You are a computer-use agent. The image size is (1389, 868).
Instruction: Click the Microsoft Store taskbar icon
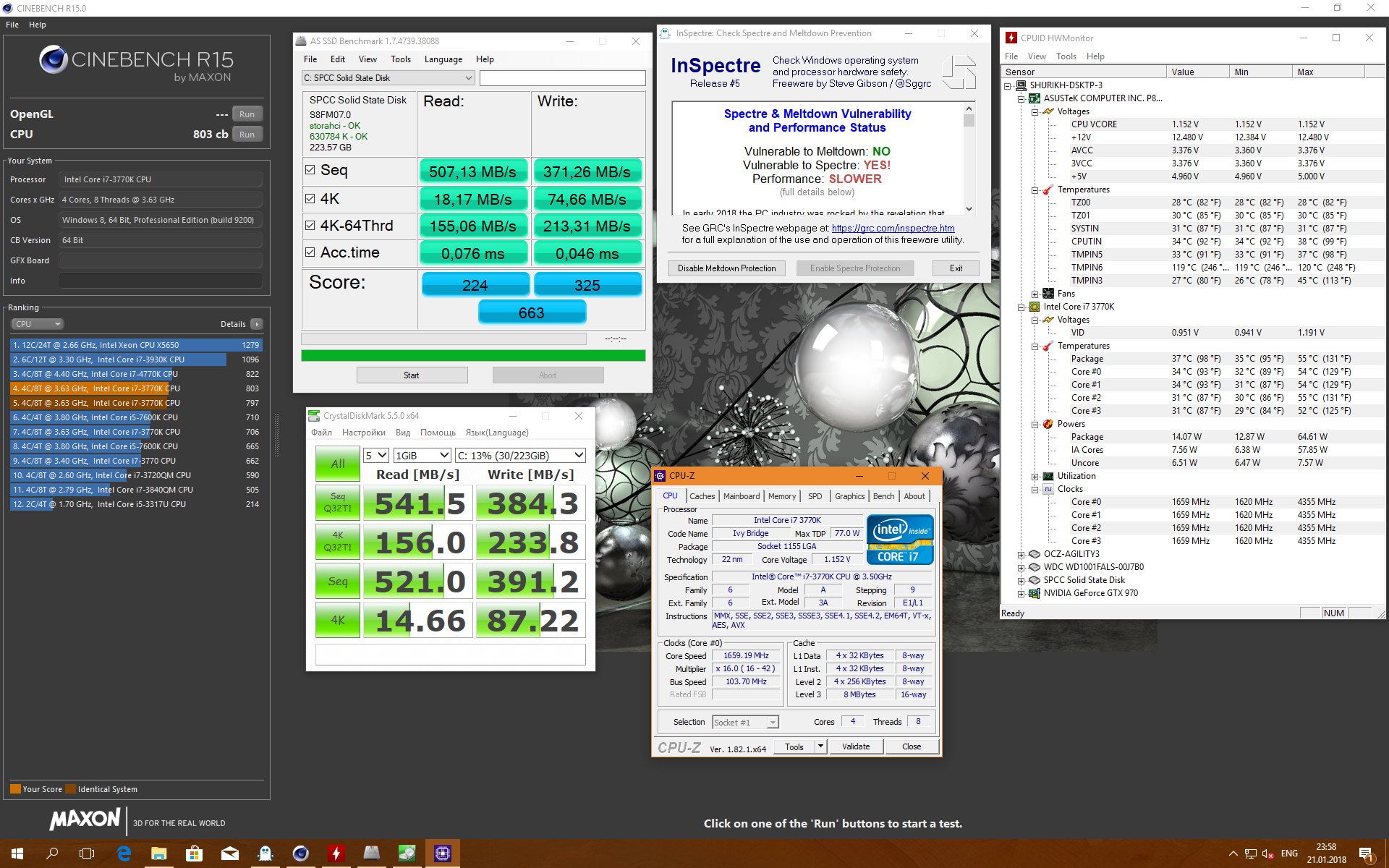194,854
